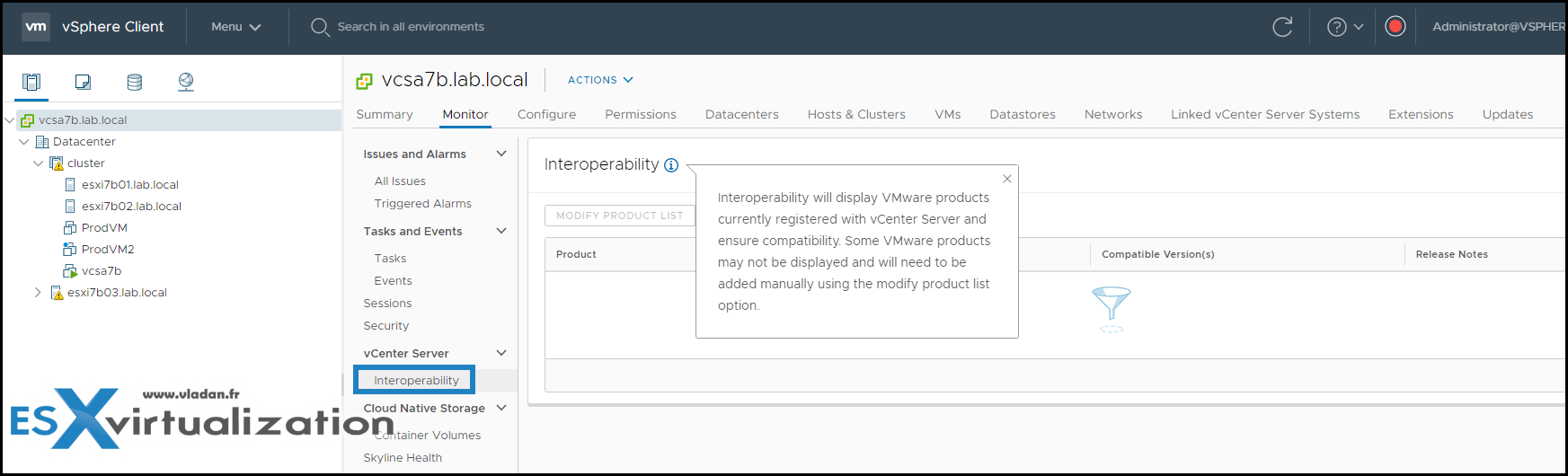
Task: Switch to the Datacenters tab
Action: (742, 115)
